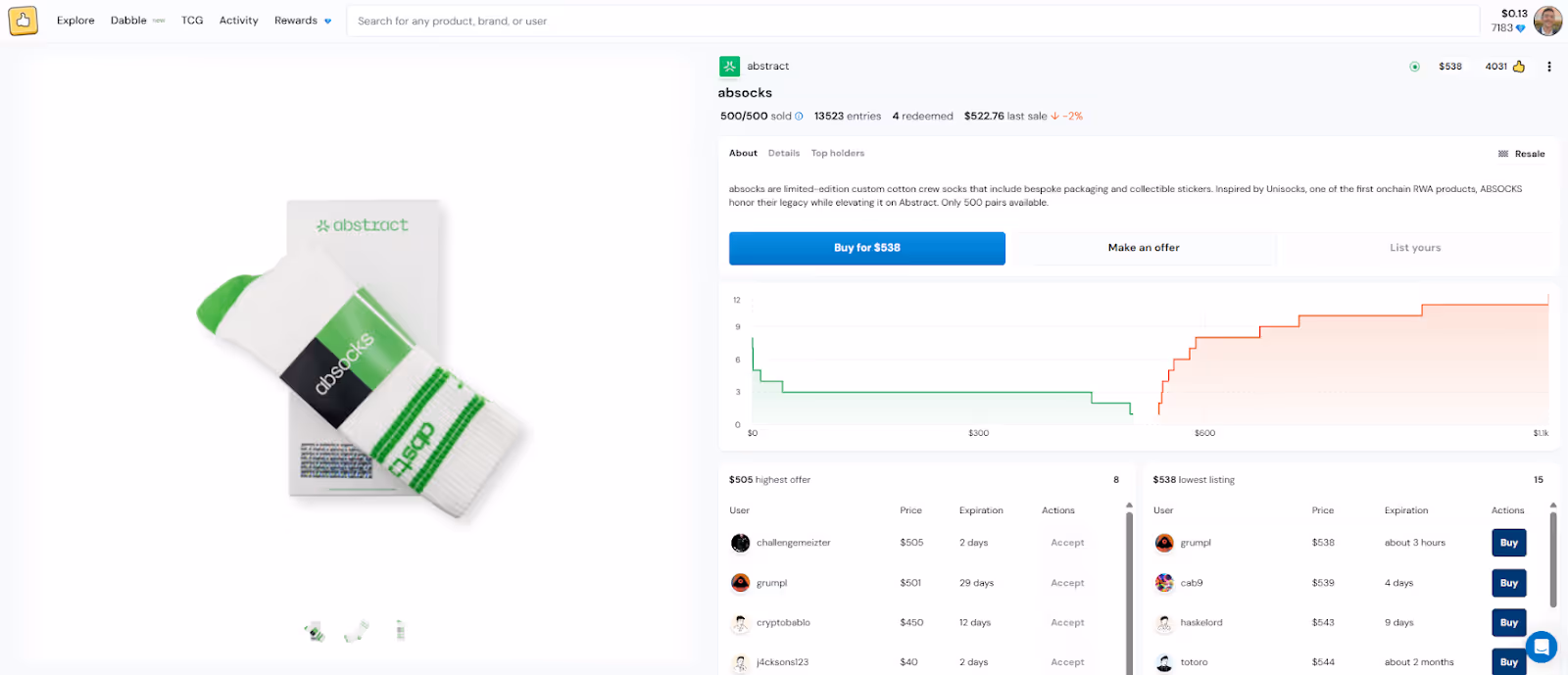Expand the Rewards dropdown menu

click(x=303, y=21)
